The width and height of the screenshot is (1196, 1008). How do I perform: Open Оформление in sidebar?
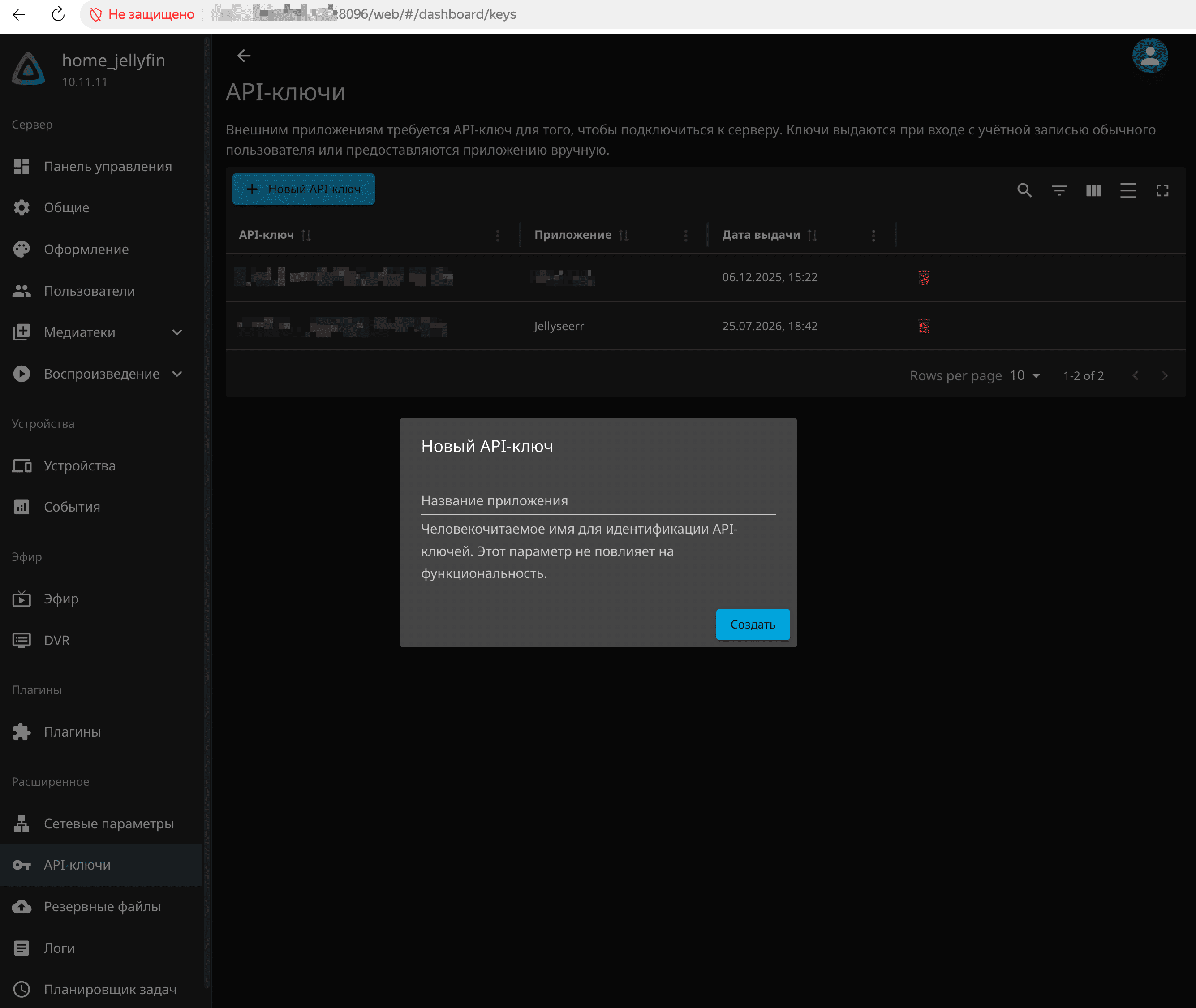101,249
